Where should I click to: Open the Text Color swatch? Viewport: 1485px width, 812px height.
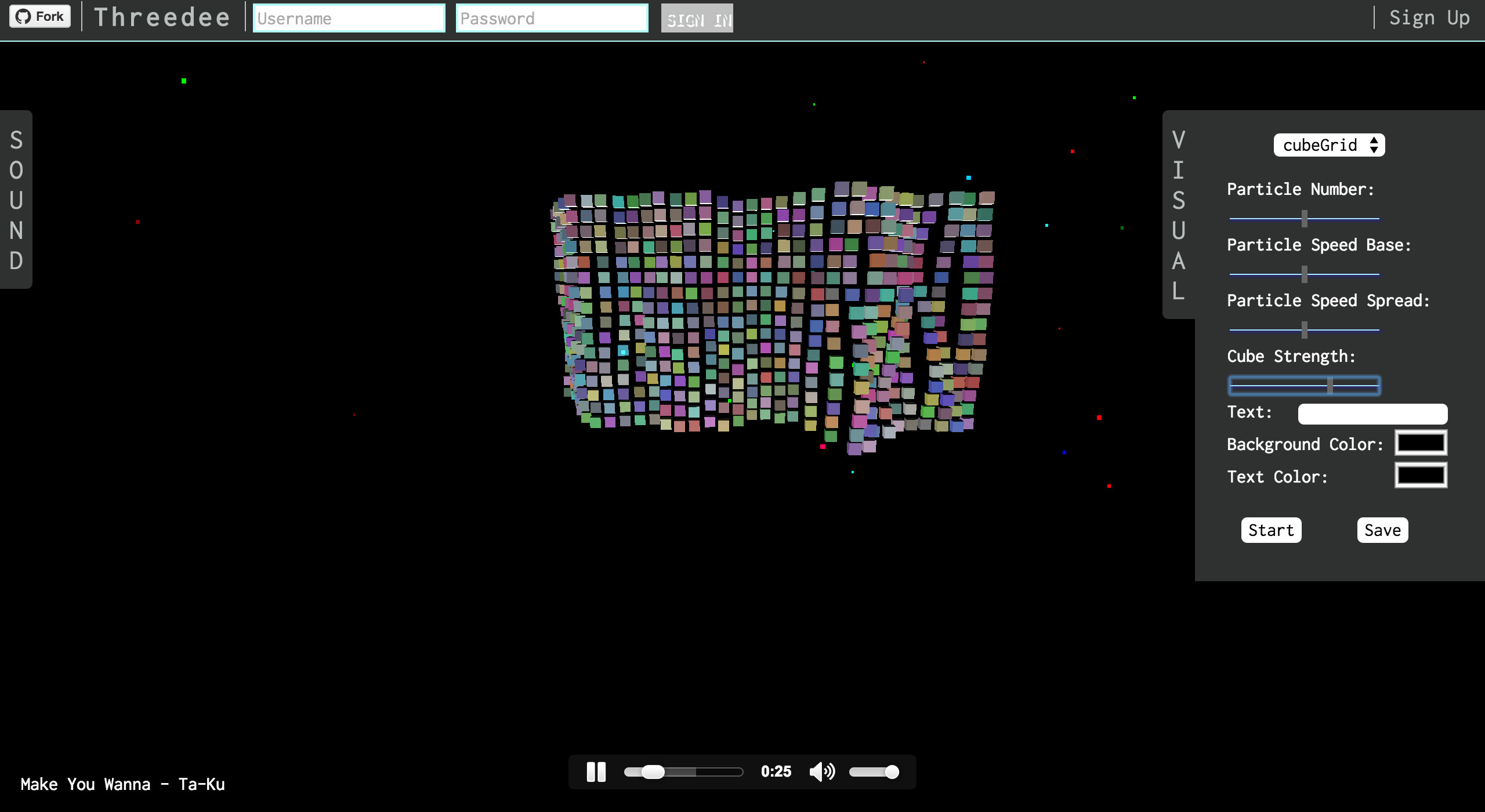1421,475
